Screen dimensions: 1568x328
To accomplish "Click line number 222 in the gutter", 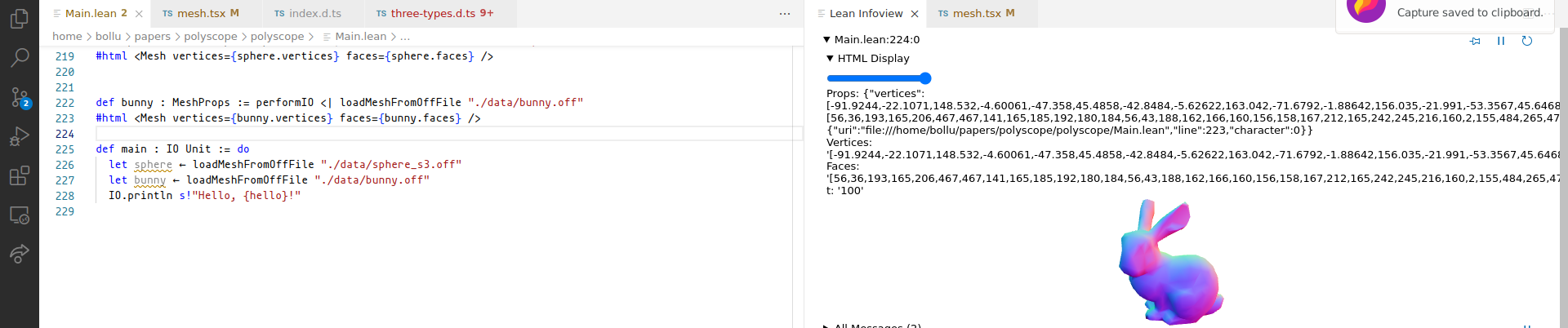I will [65, 103].
